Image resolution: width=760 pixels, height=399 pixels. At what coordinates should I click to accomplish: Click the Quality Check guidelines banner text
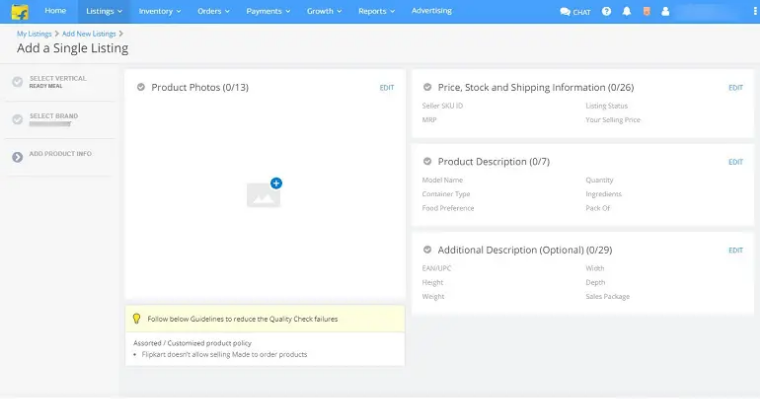(242, 319)
